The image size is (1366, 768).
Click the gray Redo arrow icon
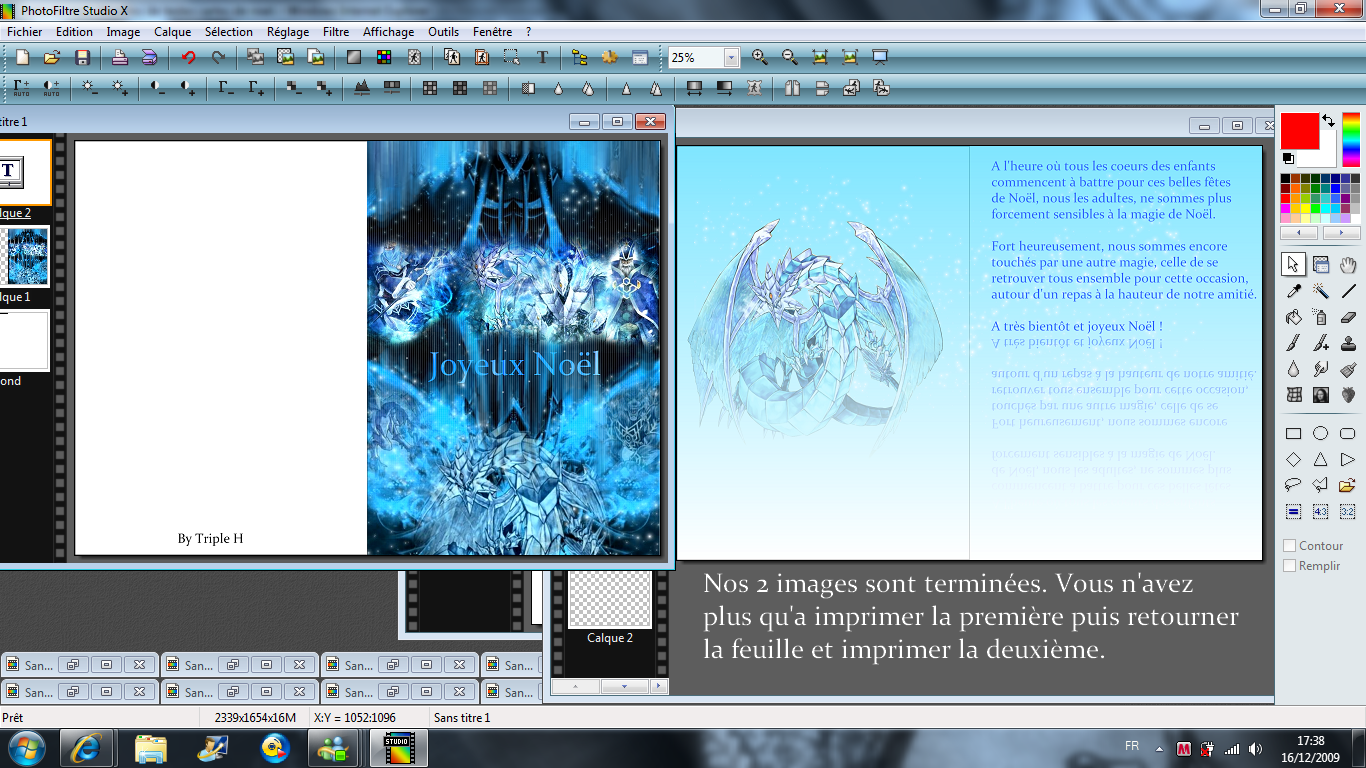tap(217, 57)
